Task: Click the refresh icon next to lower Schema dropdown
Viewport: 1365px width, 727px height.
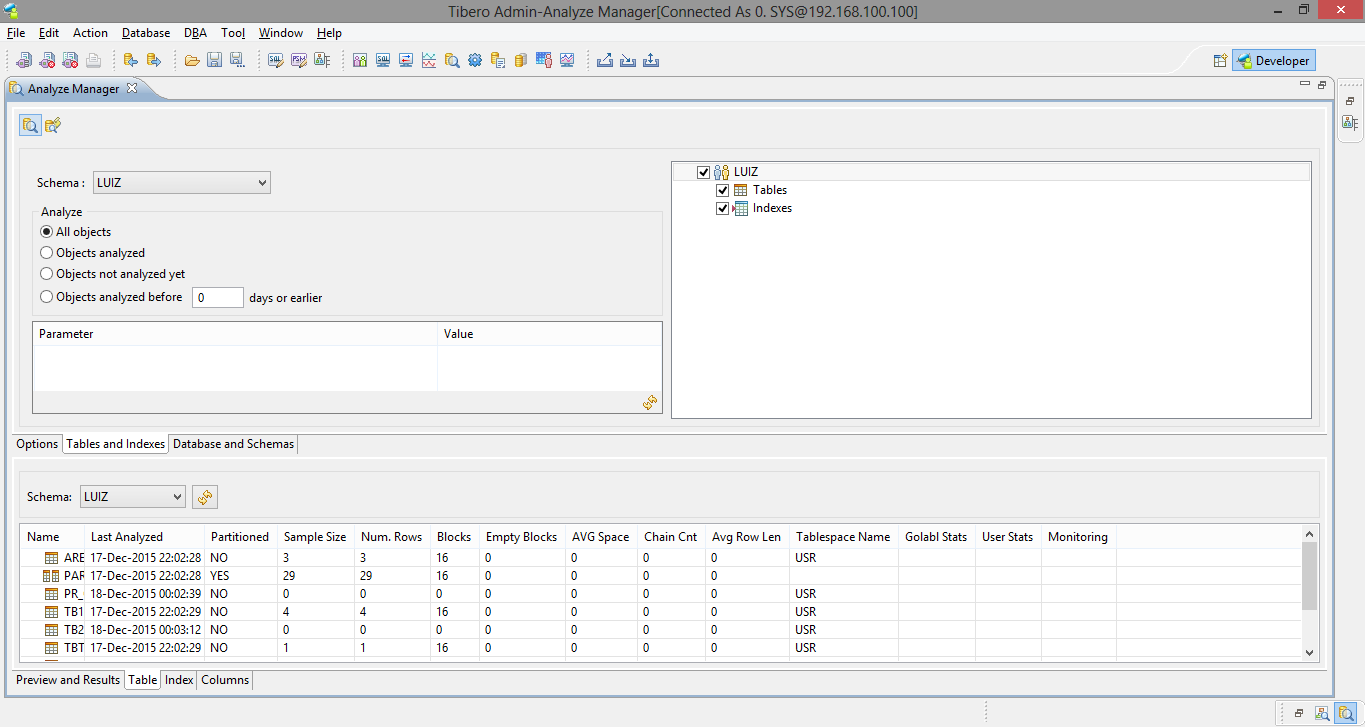Action: pyautogui.click(x=205, y=497)
